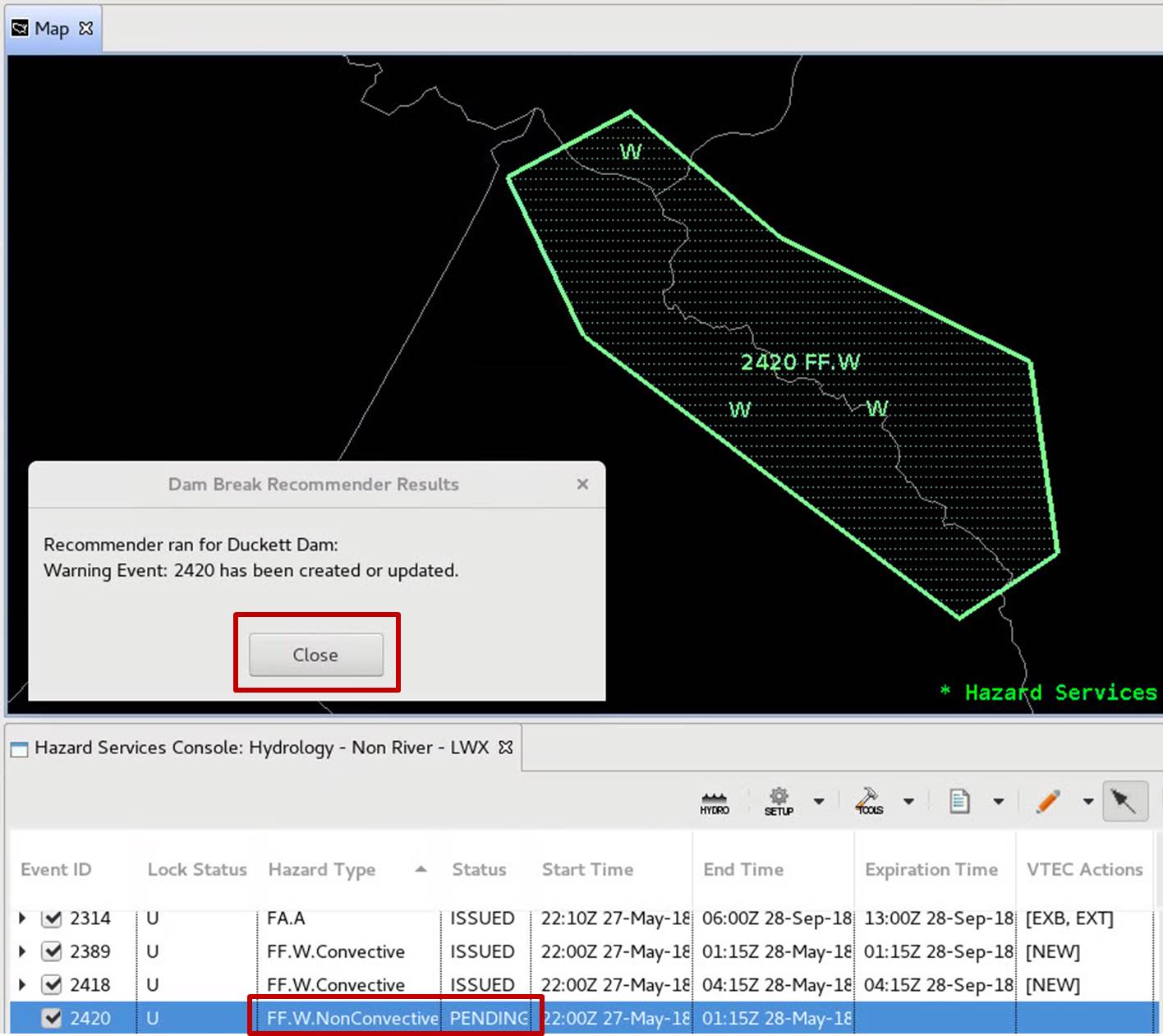Uncheck event 2418 checkbox
The image size is (1163, 1036).
pyautogui.click(x=52, y=984)
